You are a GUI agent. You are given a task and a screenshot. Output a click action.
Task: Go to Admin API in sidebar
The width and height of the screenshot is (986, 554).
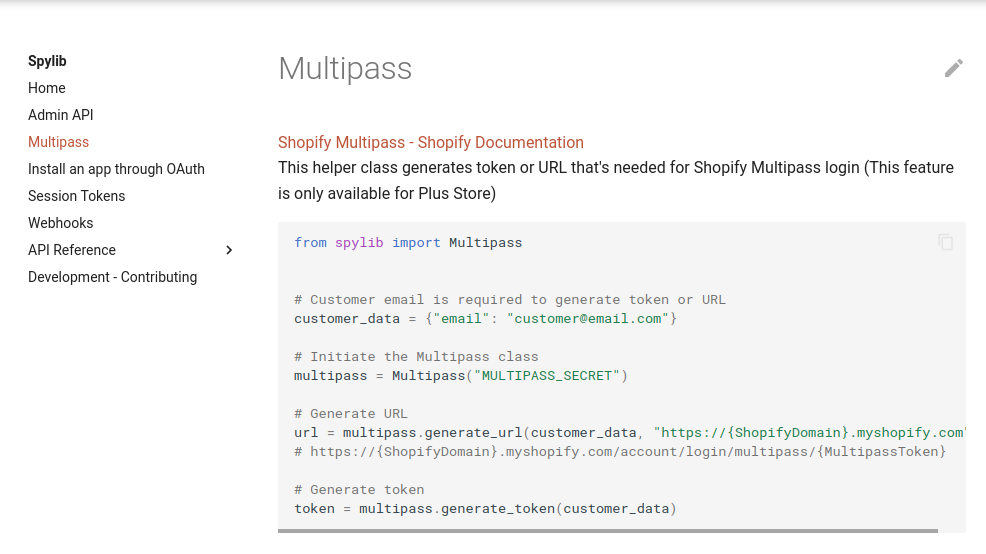point(60,115)
